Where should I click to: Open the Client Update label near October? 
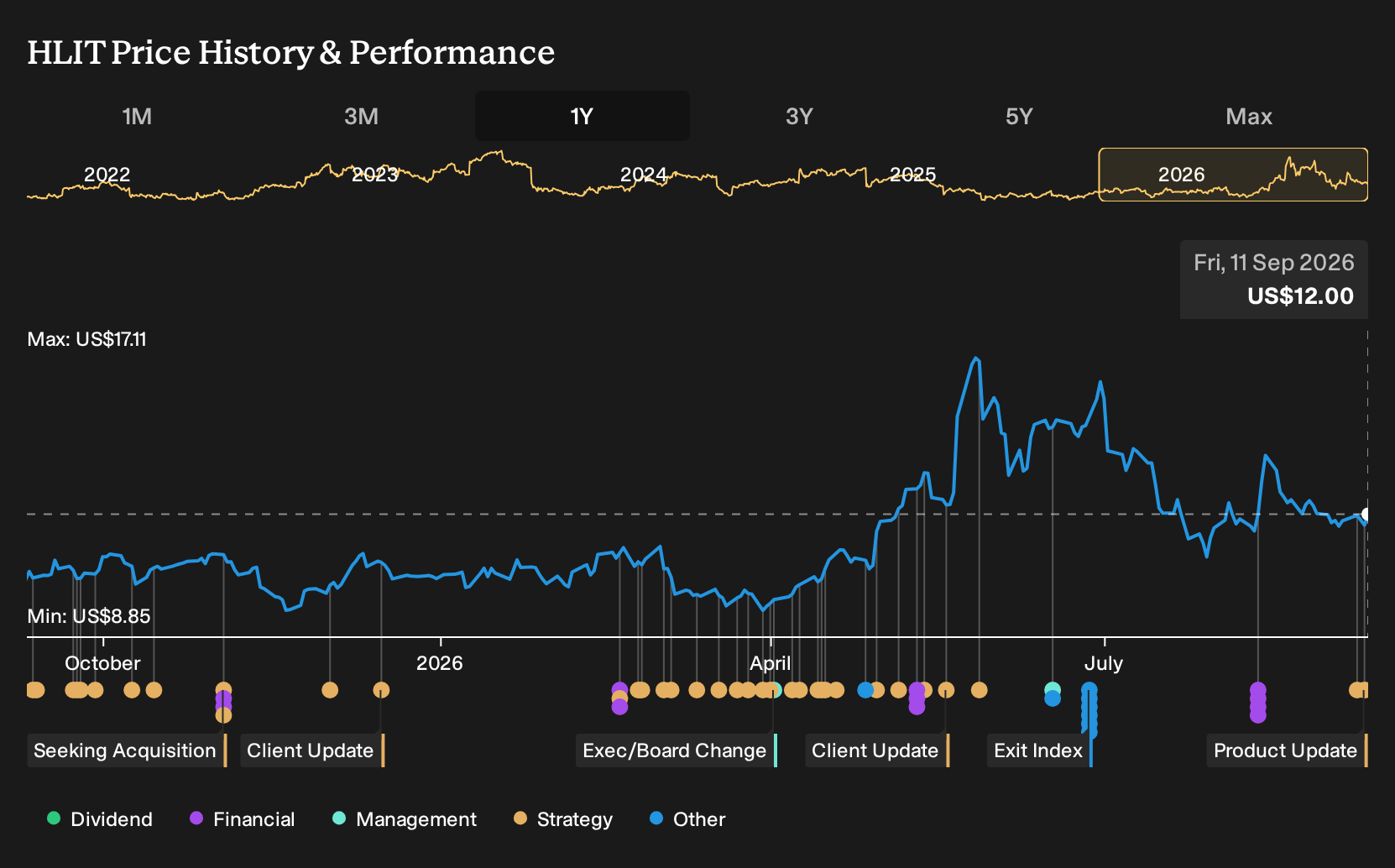pos(312,750)
